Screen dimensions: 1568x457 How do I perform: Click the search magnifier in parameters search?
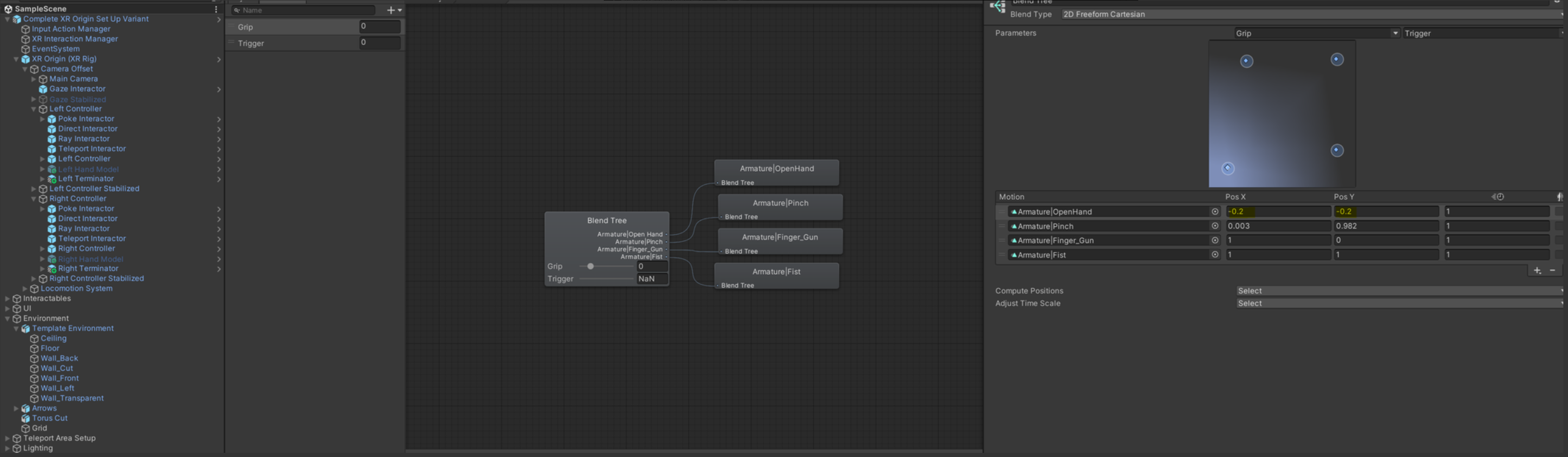[238, 10]
